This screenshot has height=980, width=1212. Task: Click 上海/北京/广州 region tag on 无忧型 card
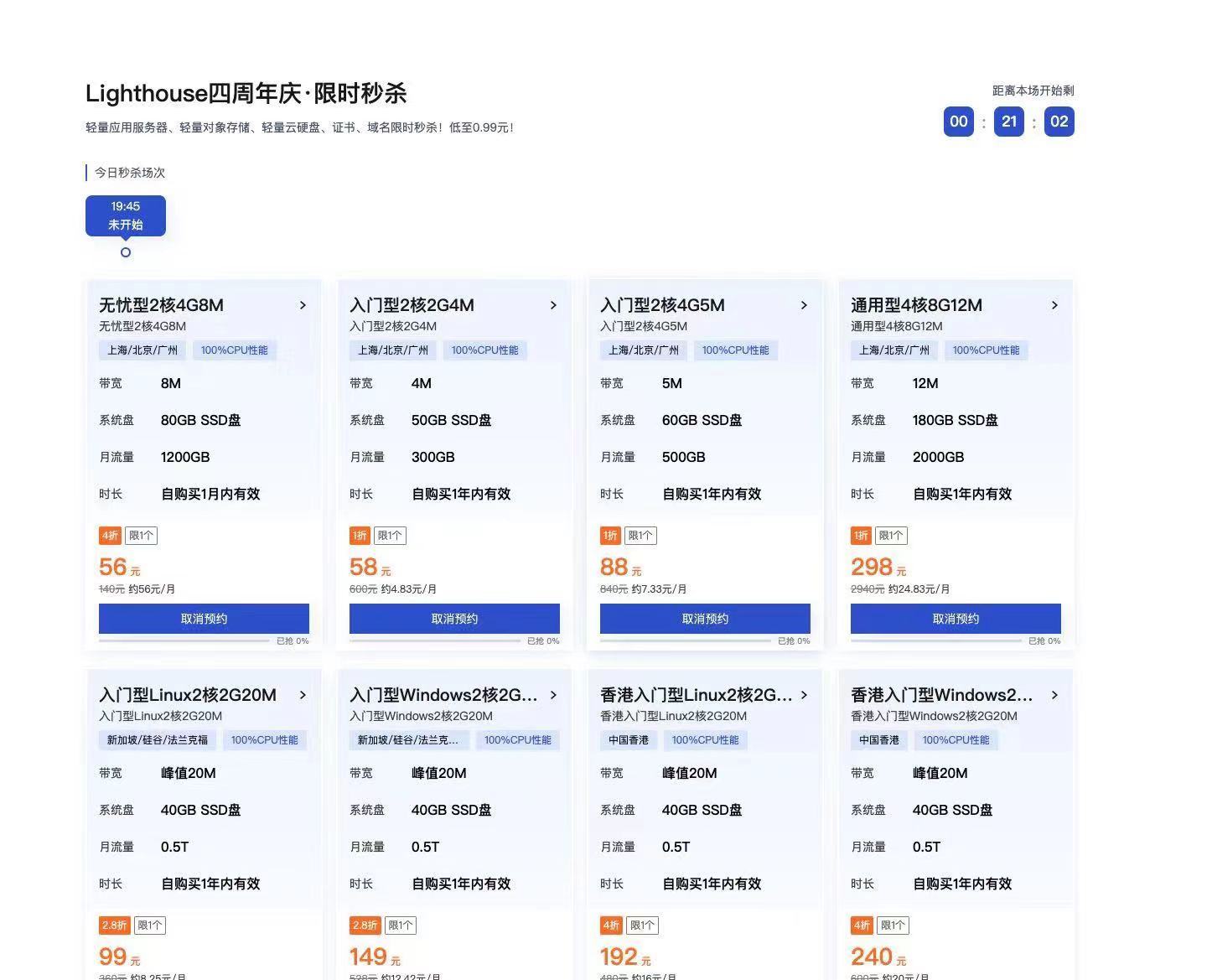coord(142,350)
